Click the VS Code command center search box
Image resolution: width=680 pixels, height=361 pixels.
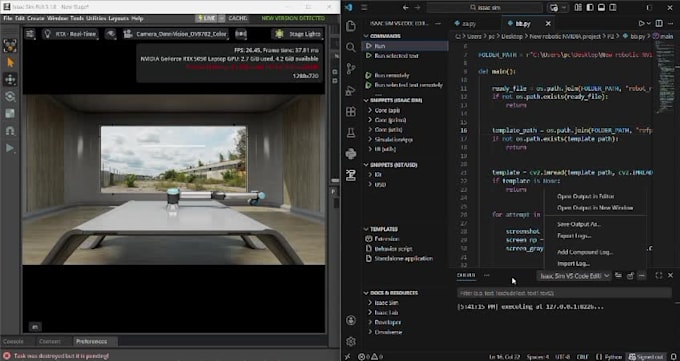click(484, 7)
